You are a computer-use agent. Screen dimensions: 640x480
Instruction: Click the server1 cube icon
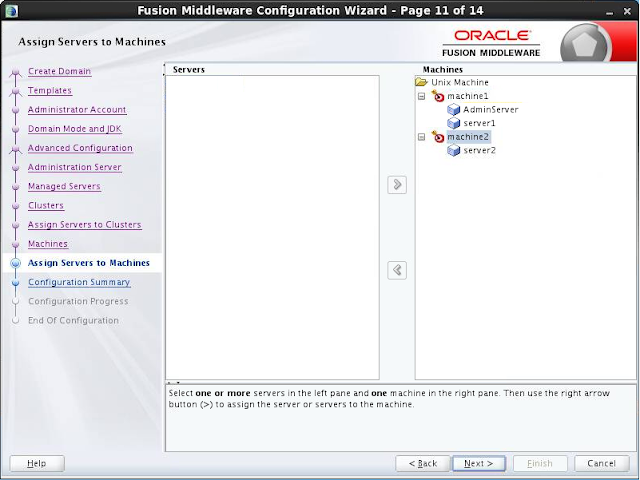pos(453,123)
